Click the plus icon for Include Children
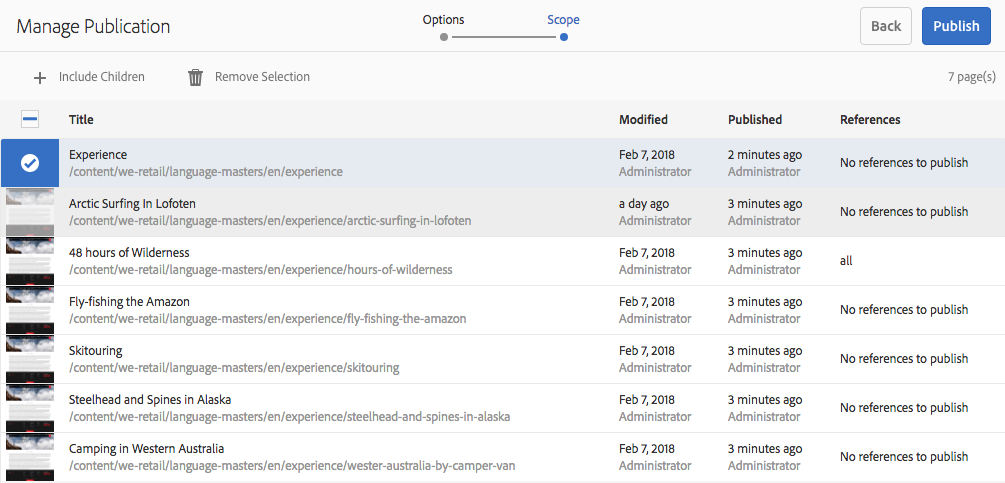Image resolution: width=1005 pixels, height=483 pixels. [x=40, y=77]
